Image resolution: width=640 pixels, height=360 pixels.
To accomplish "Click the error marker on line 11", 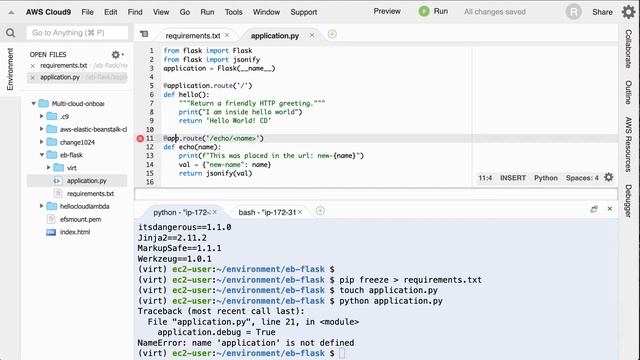I will pyautogui.click(x=140, y=138).
